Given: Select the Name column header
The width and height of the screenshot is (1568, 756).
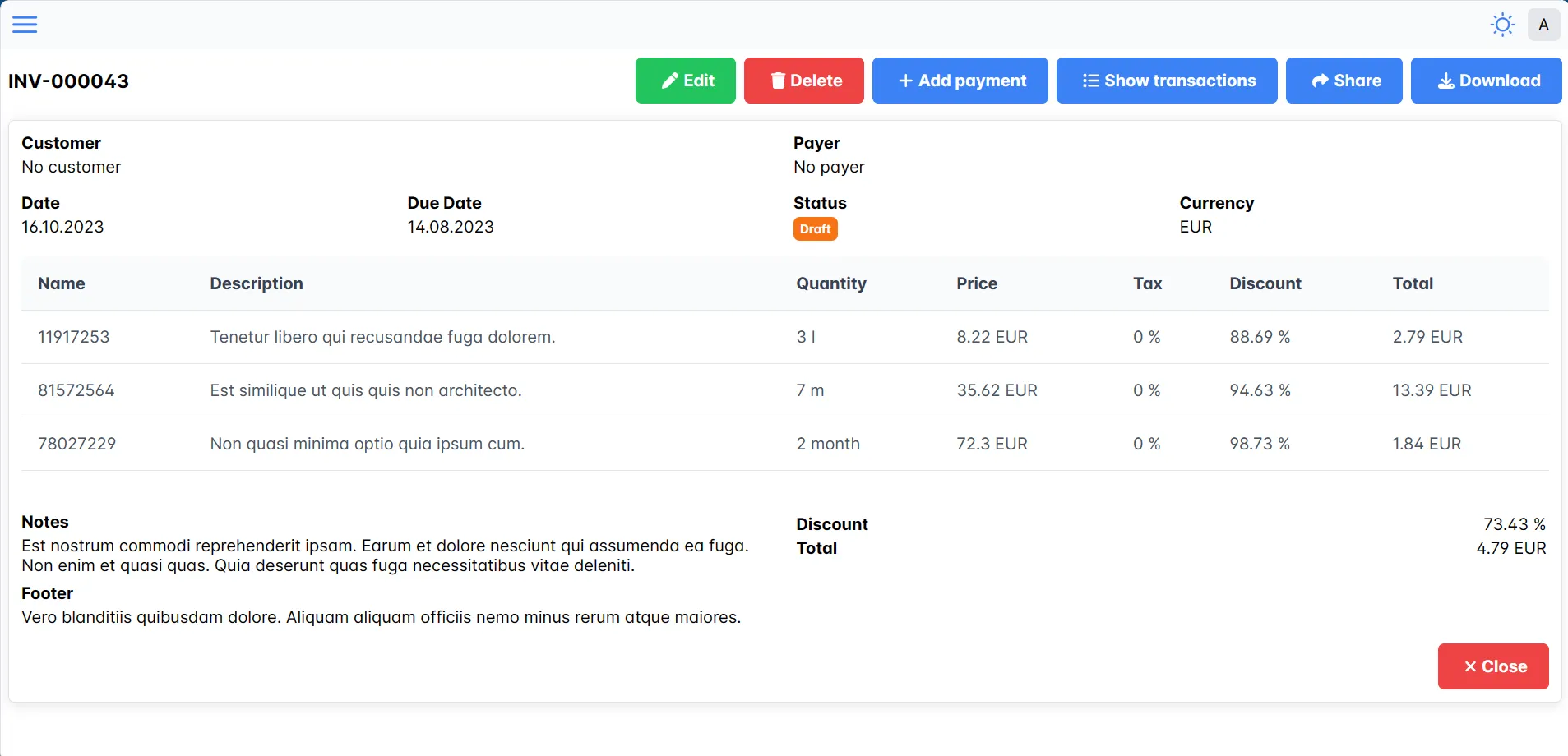Looking at the screenshot, I should tap(62, 283).
